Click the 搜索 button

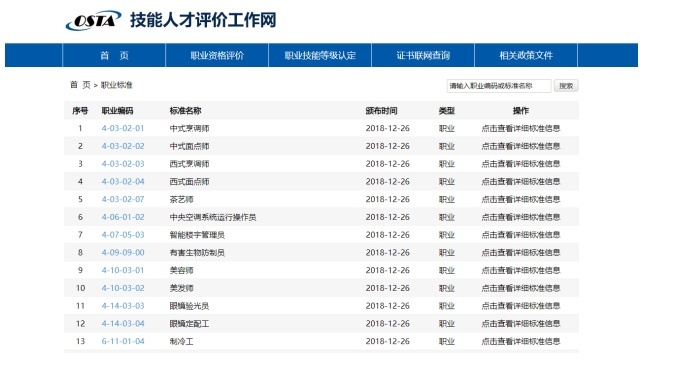566,86
